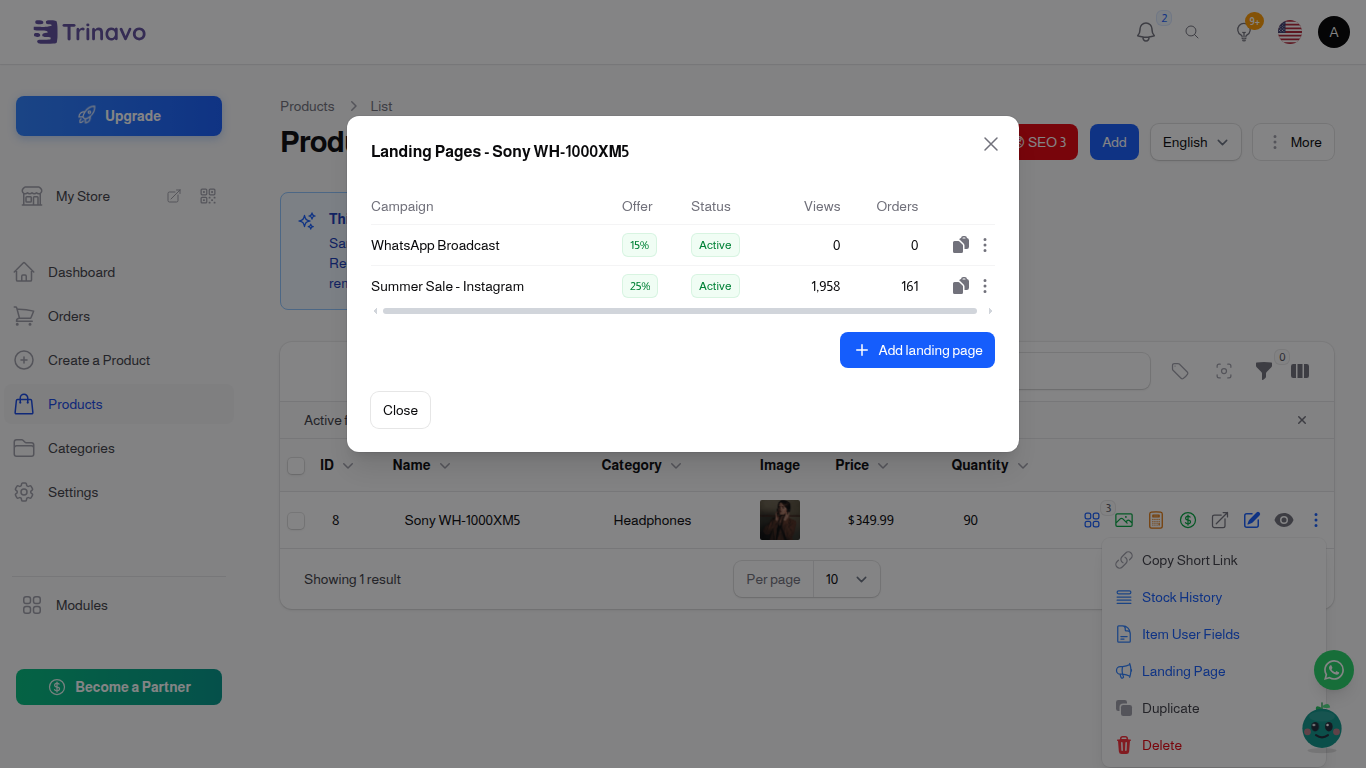Viewport: 1366px width, 768px height.
Task: Sort by Price column header
Action: coord(861,465)
